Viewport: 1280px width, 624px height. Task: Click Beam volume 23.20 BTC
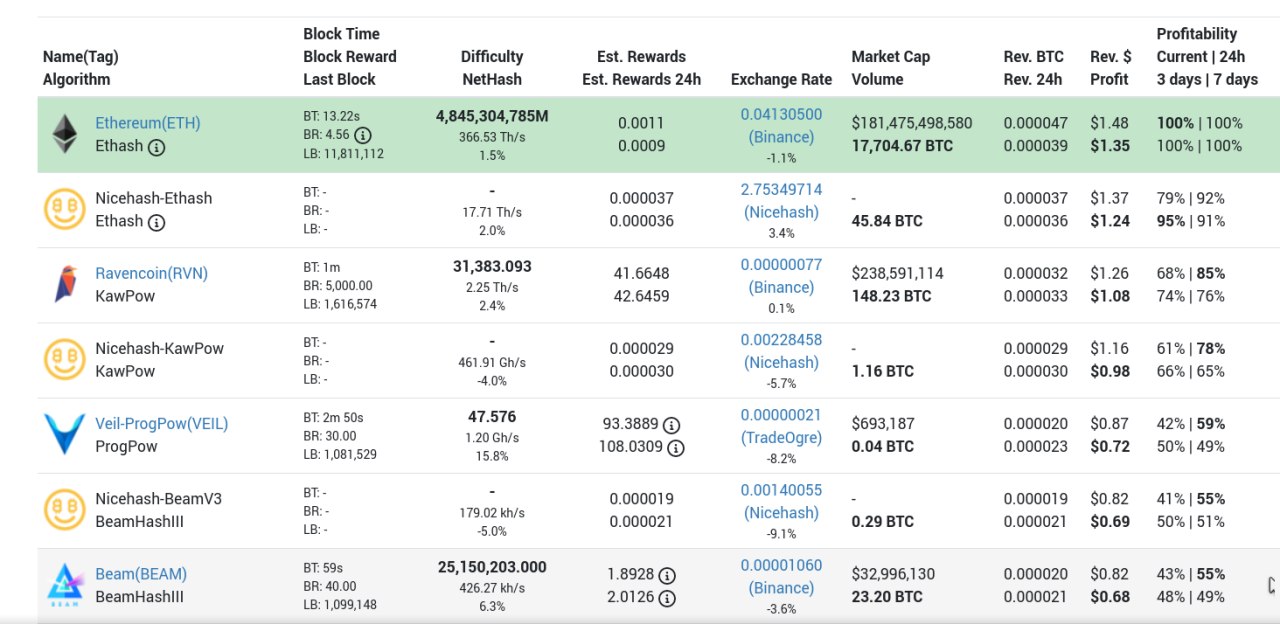(x=887, y=597)
